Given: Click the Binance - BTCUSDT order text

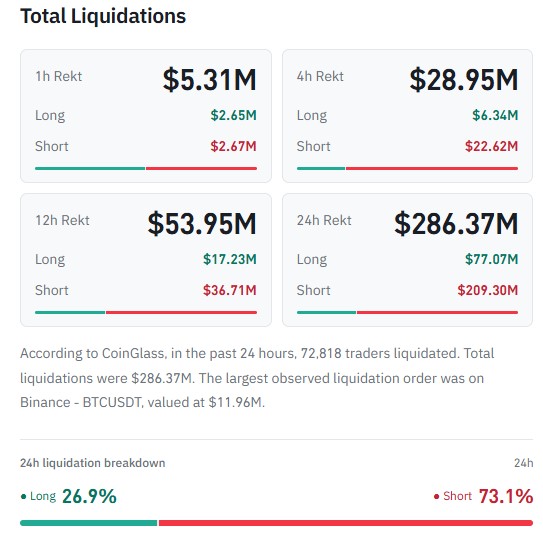Looking at the screenshot, I should (81, 402).
